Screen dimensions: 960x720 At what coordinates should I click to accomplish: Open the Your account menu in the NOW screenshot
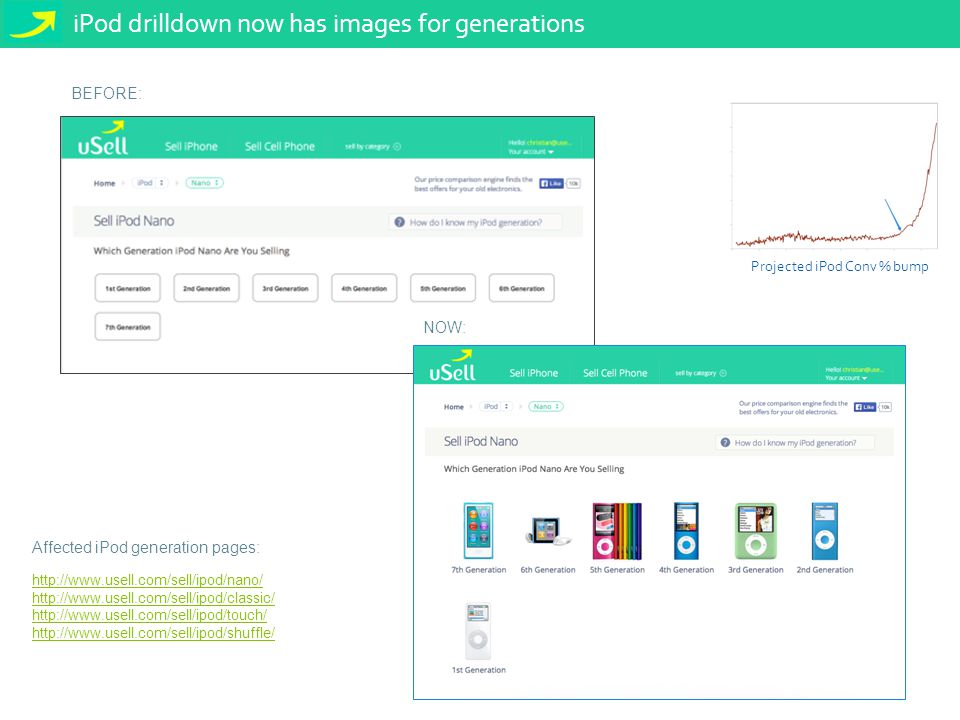coord(846,378)
